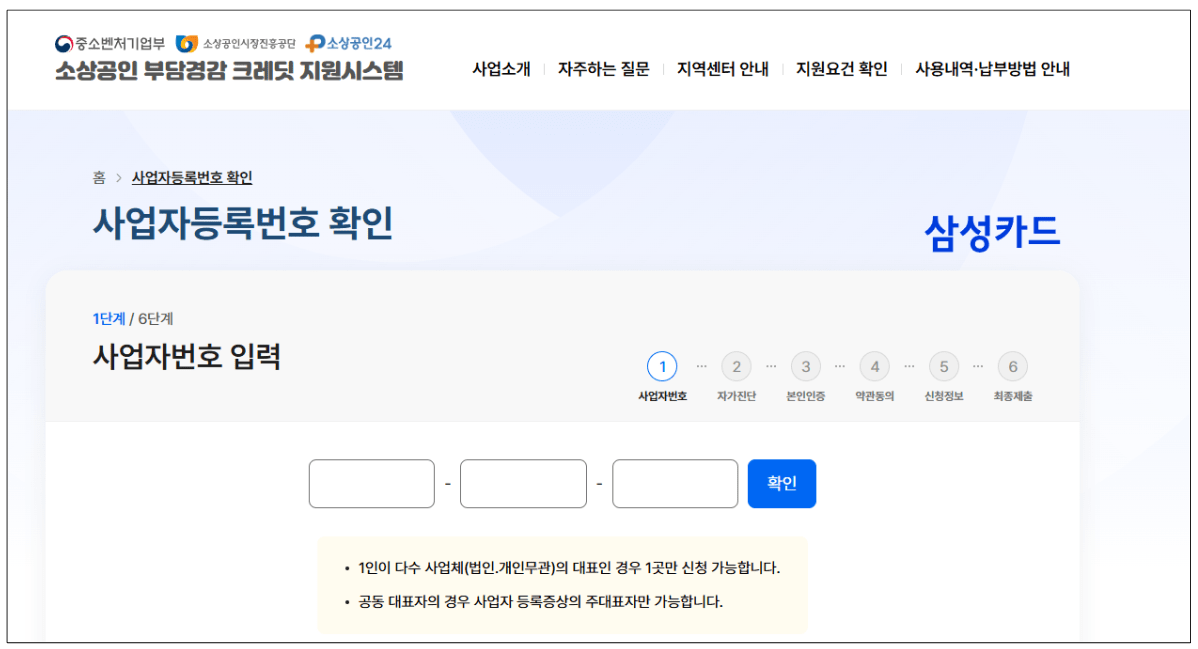Select step 6 최종제출 circle
The width and height of the screenshot is (1198, 649).
1013,367
